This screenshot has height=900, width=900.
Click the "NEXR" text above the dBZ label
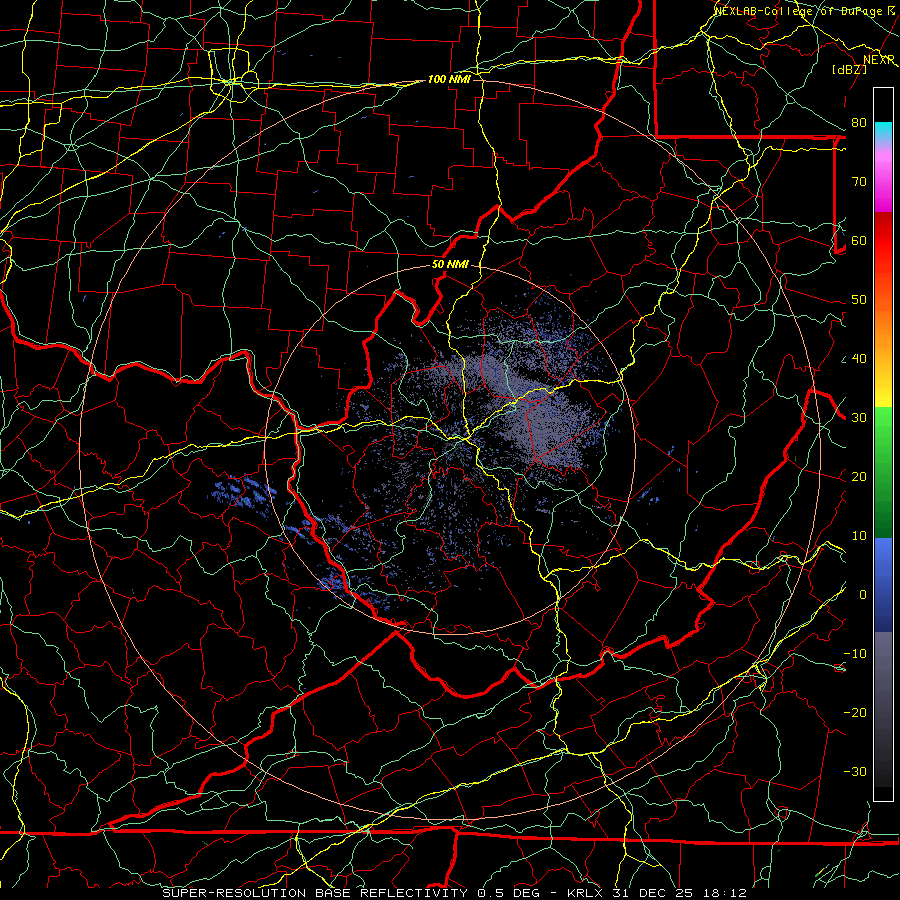point(879,60)
